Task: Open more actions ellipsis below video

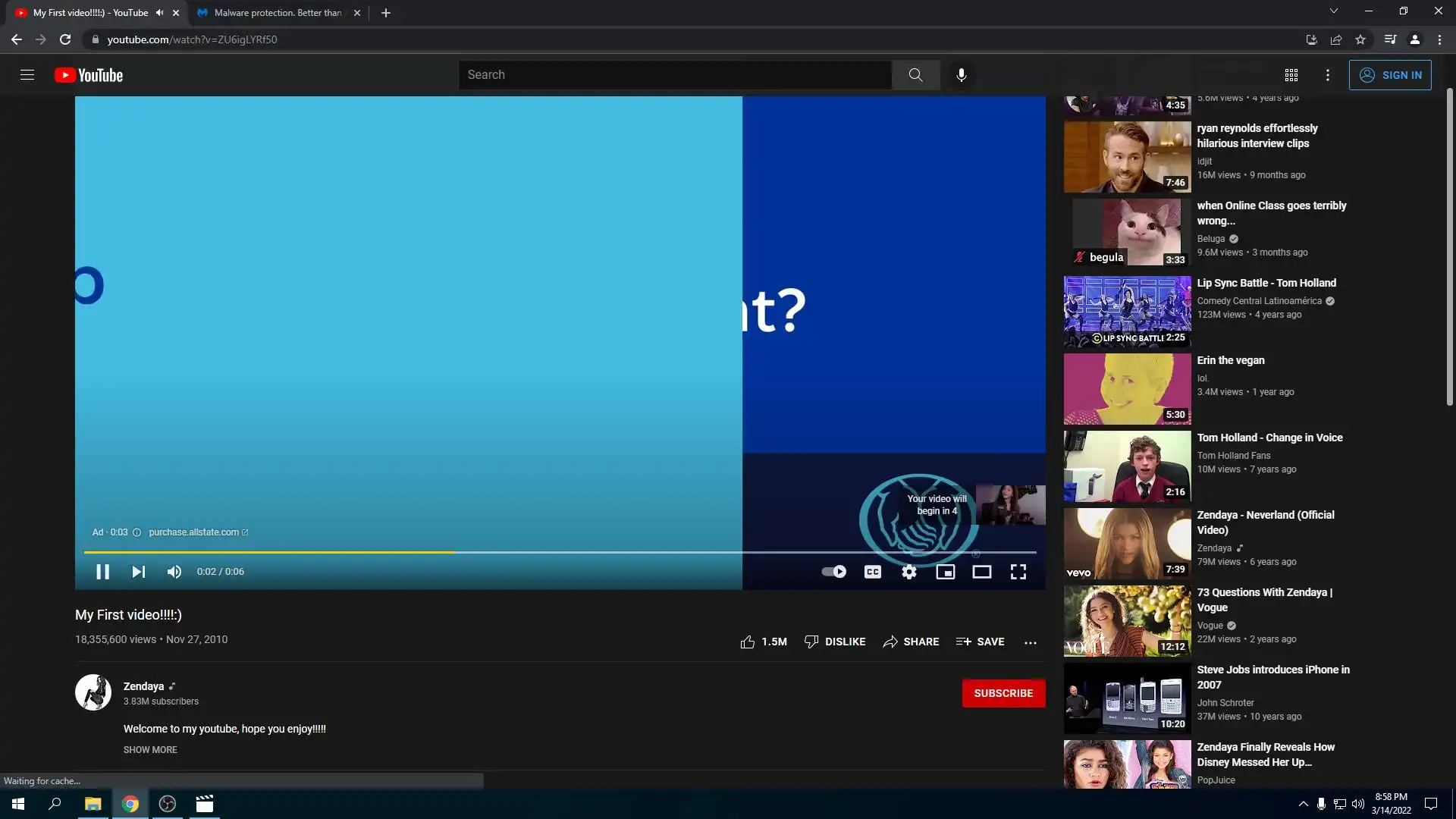Action: [x=1030, y=642]
